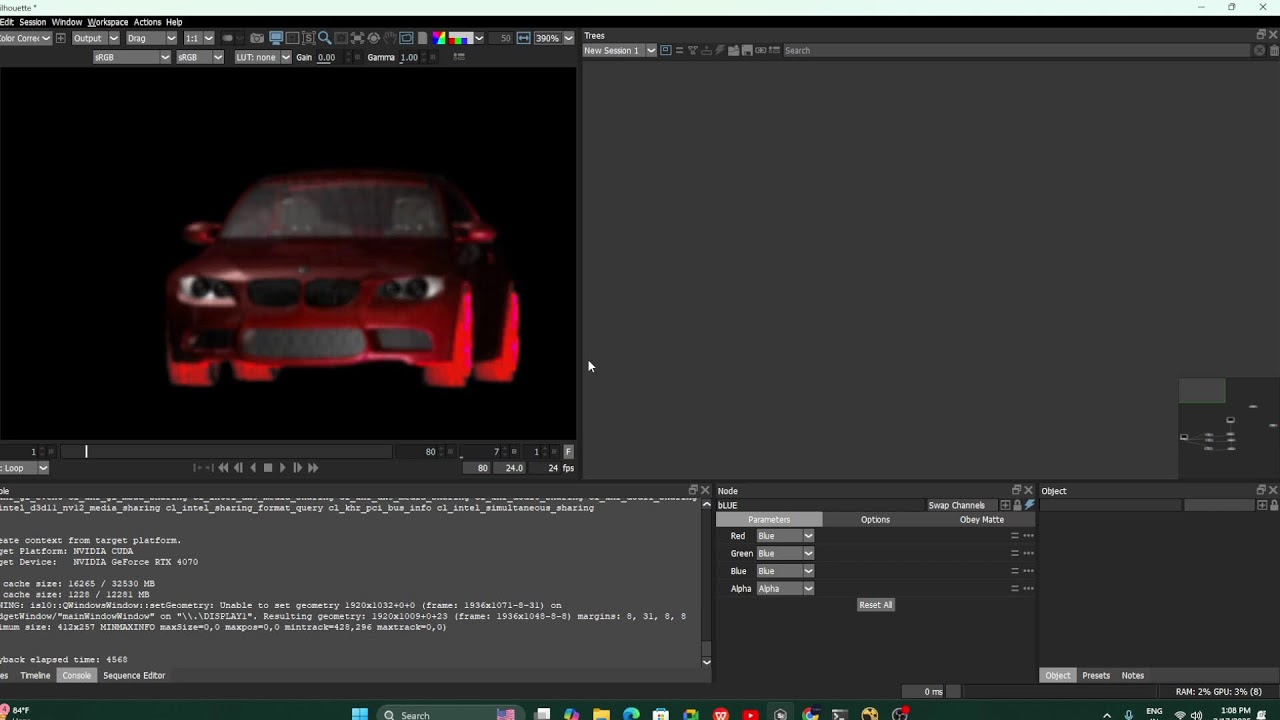Click the snapshot camera icon in viewer toolbar
Image resolution: width=1280 pixels, height=720 pixels.
[x=257, y=38]
